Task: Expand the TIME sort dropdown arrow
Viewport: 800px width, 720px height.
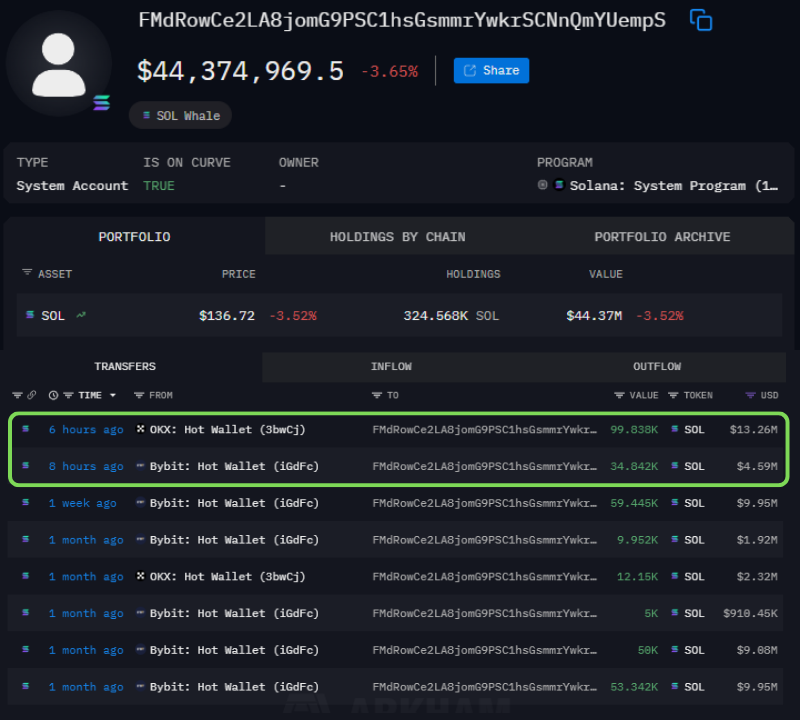Action: pos(112,395)
